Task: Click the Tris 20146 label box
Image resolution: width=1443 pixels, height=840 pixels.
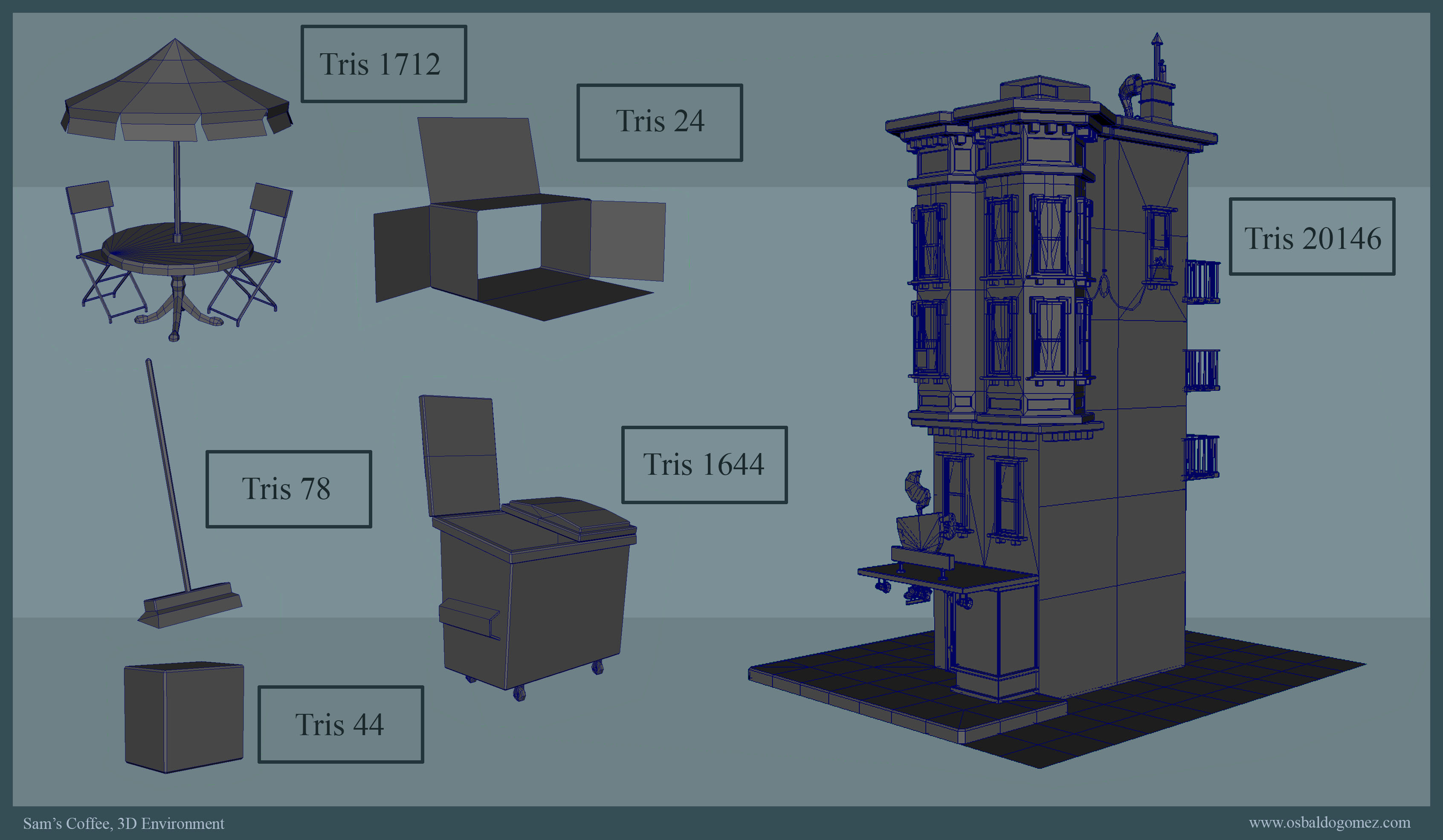Action: pos(1312,237)
